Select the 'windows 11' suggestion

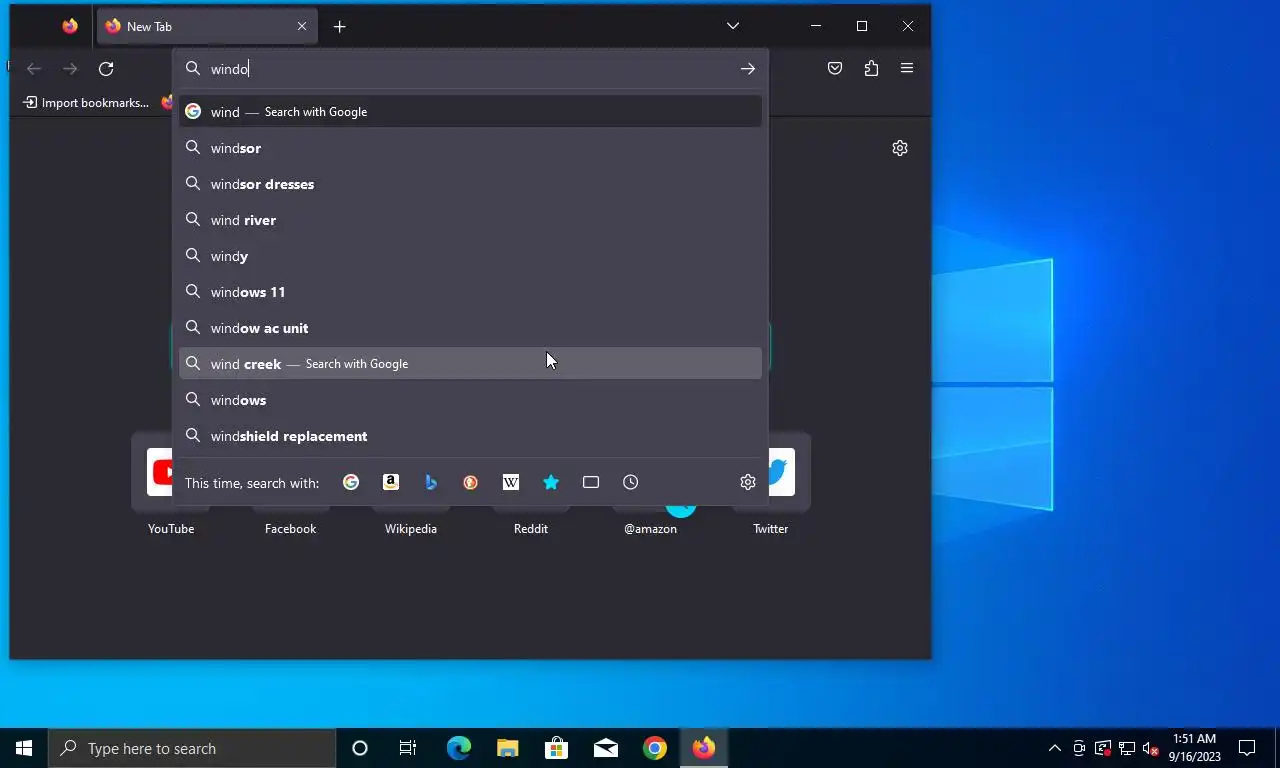[470, 292]
